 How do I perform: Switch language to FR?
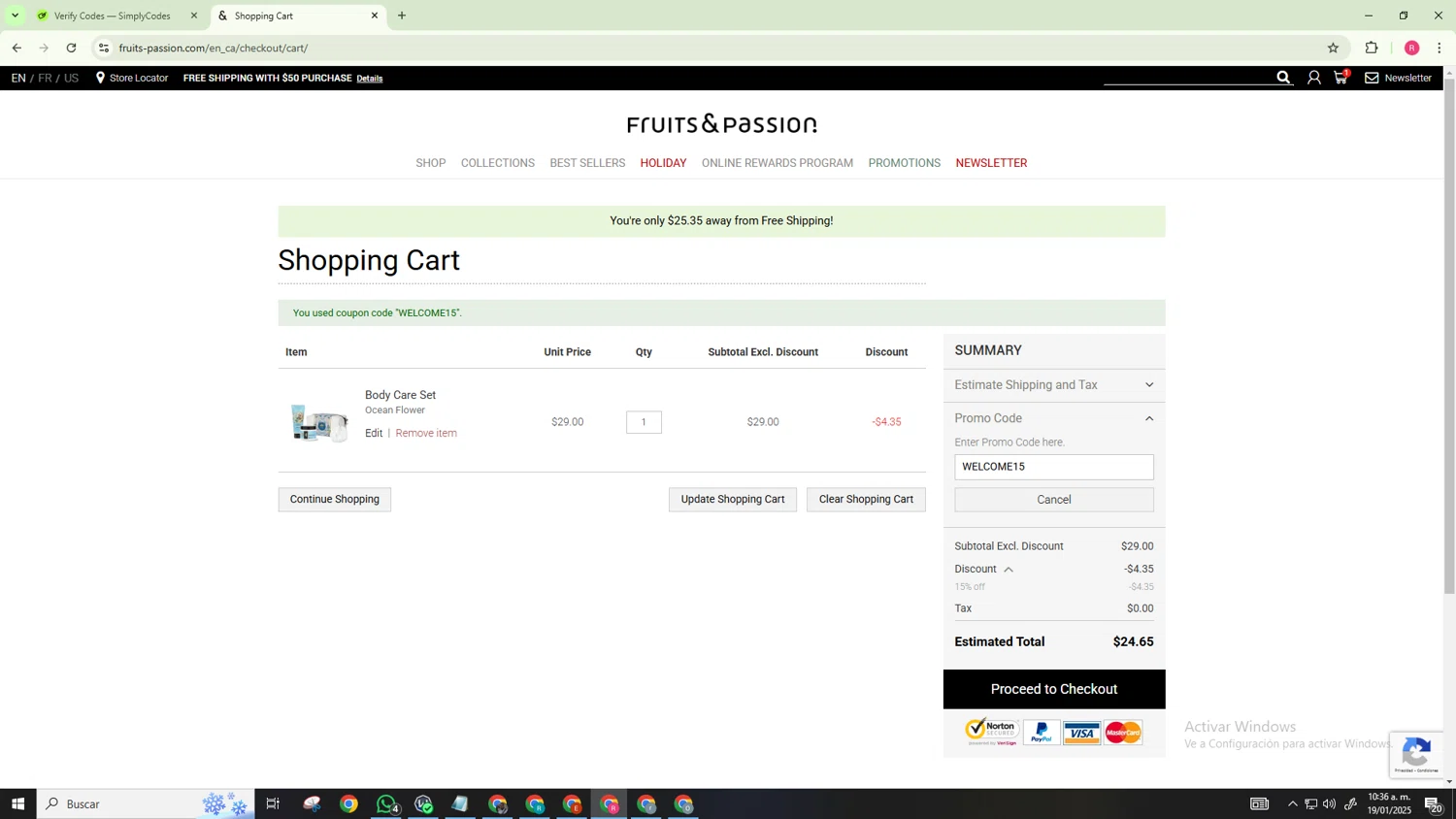pyautogui.click(x=45, y=78)
